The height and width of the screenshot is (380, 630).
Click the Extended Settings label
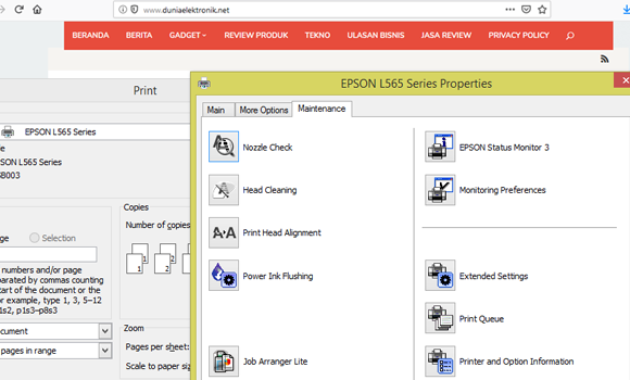point(493,276)
